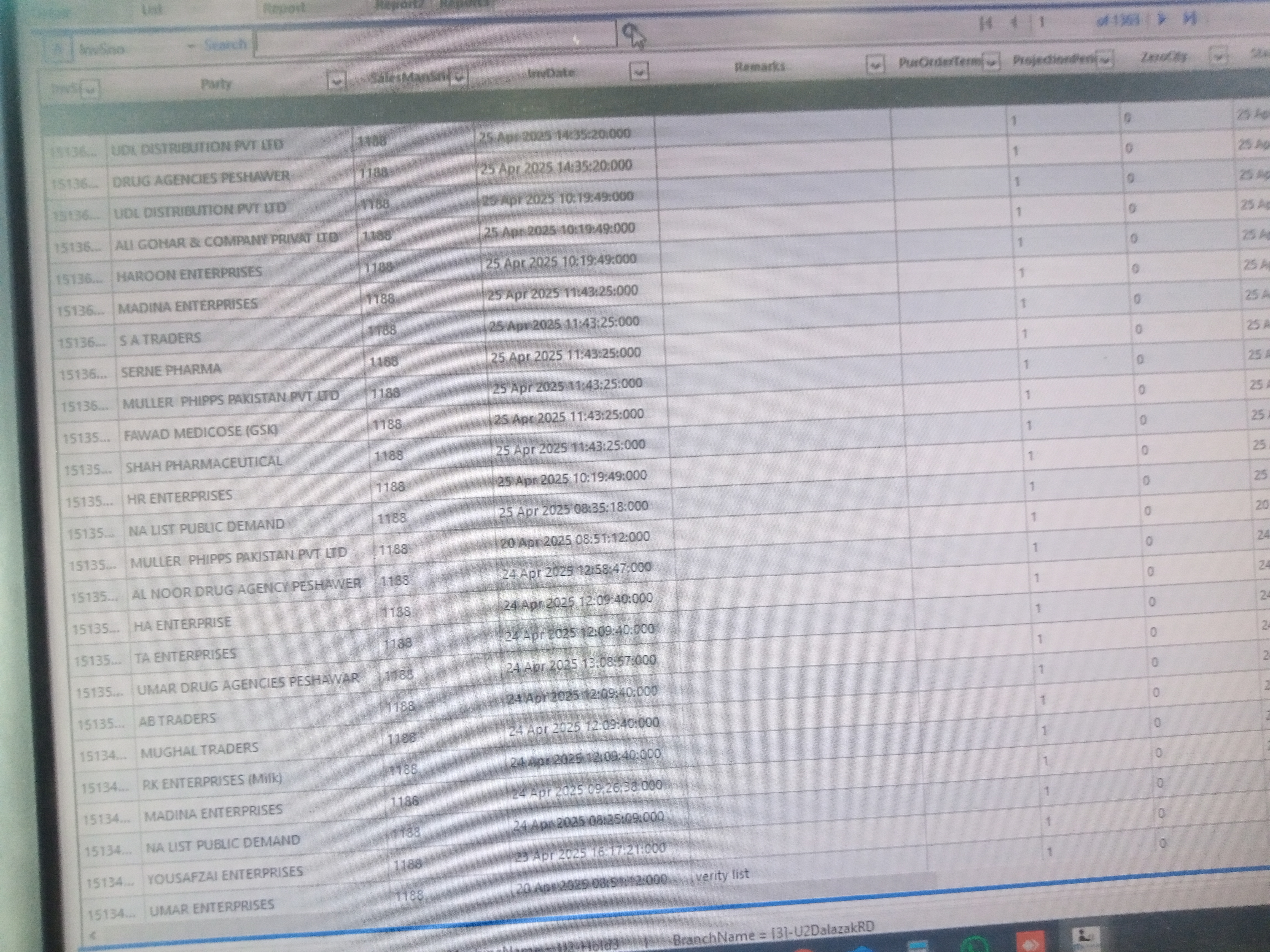1270x952 pixels.
Task: Open the InvDate column filter dropdown
Action: 639,72
